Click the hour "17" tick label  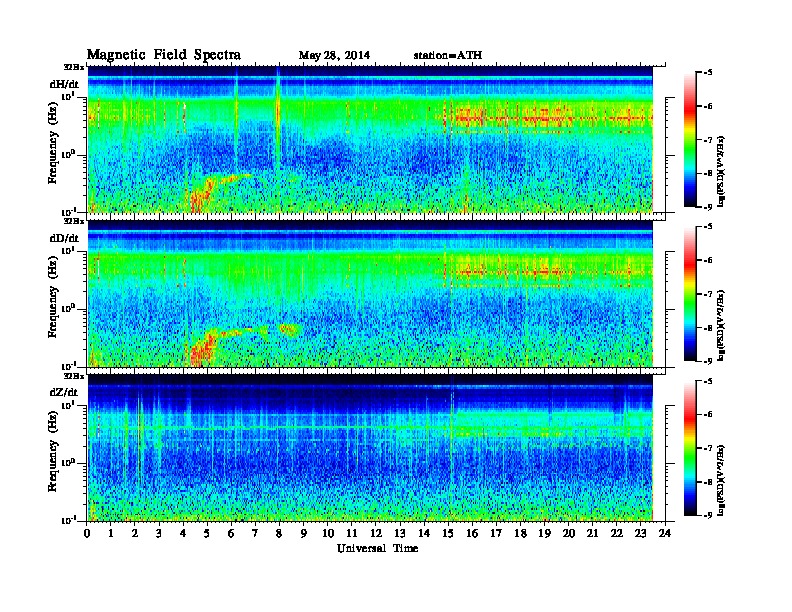497,534
